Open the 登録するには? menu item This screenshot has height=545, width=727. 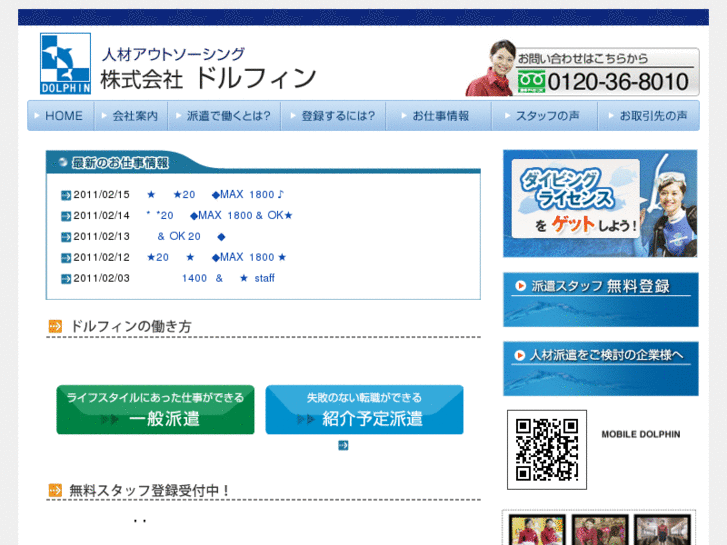pos(333,115)
